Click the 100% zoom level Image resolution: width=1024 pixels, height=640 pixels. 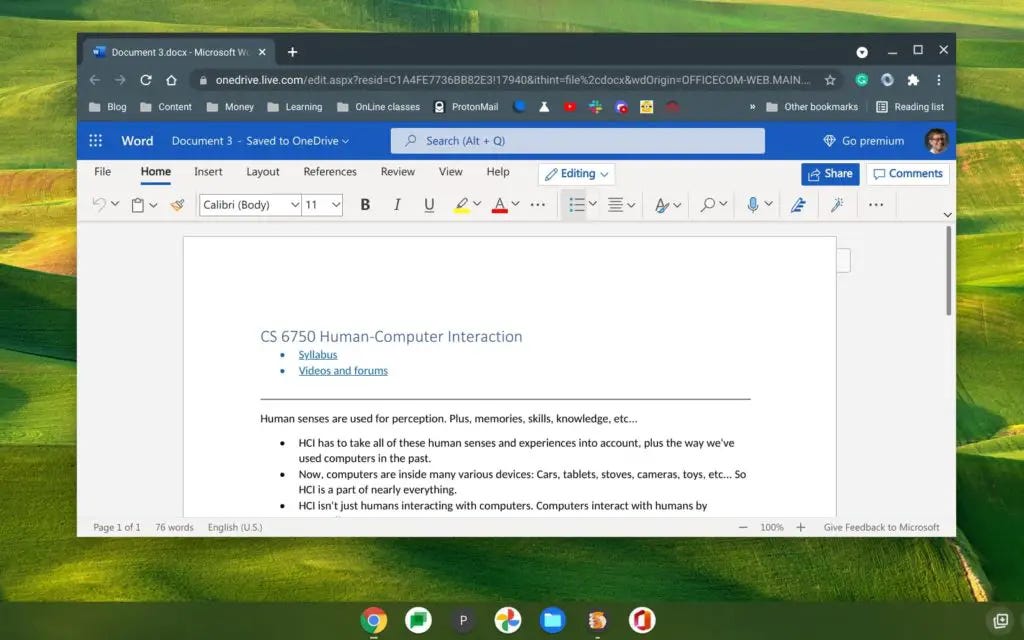point(772,527)
